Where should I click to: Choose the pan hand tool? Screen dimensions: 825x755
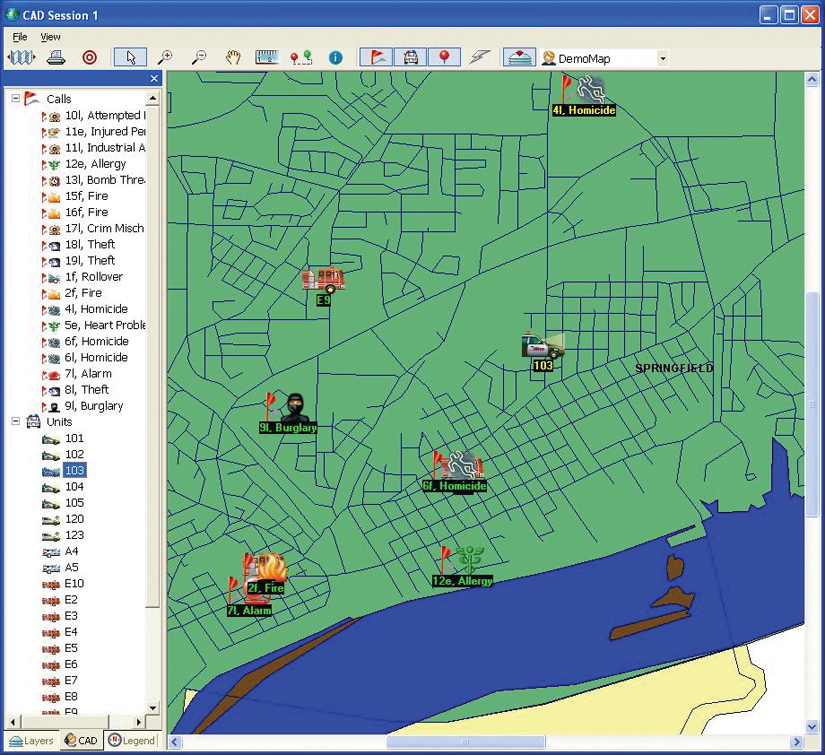point(233,58)
